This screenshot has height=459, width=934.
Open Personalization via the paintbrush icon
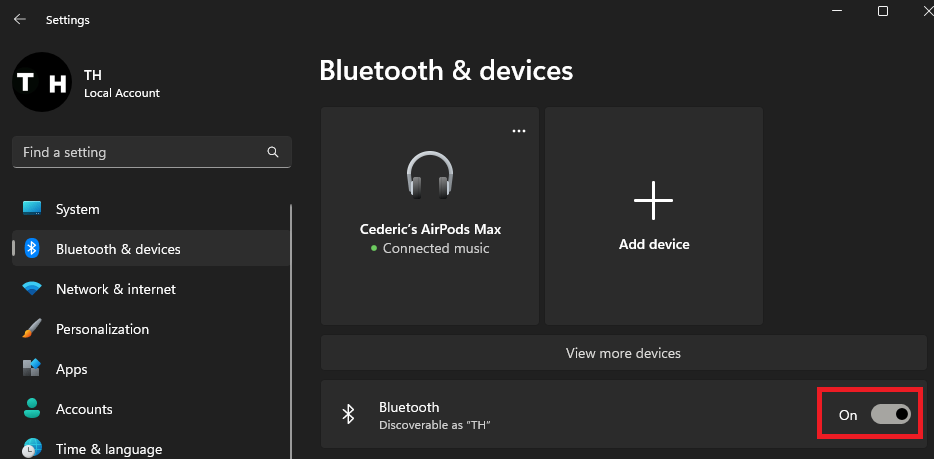tap(32, 329)
